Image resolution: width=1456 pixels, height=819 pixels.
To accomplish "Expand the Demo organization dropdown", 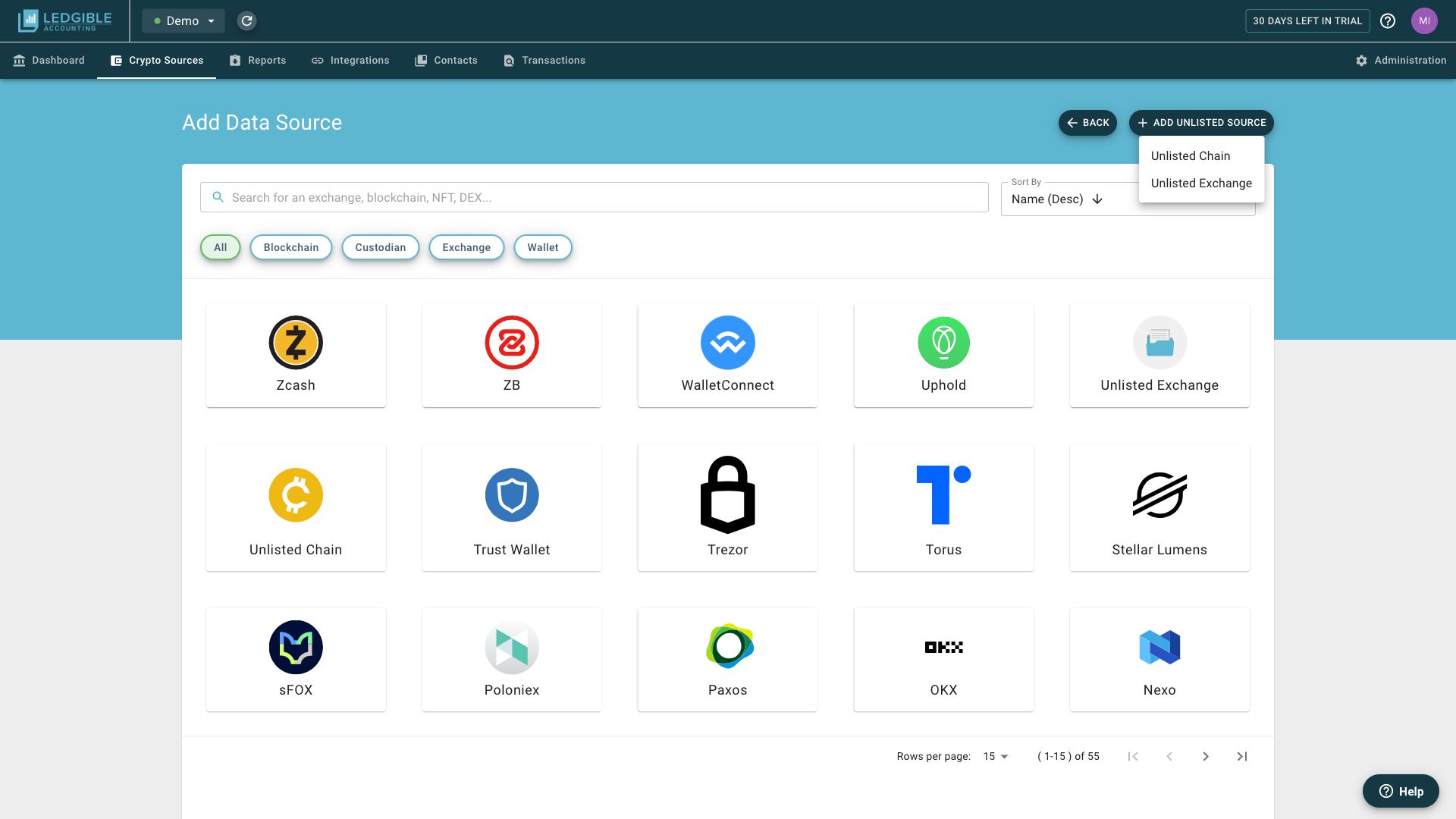I will (x=184, y=20).
